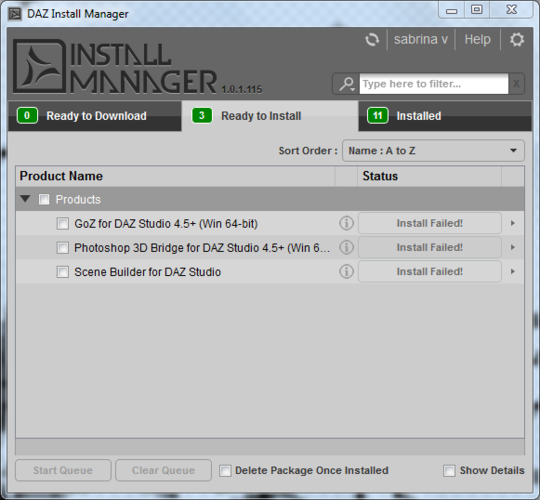This screenshot has width=540, height=500.
Task: Click the Sort Order label
Action: 308,150
